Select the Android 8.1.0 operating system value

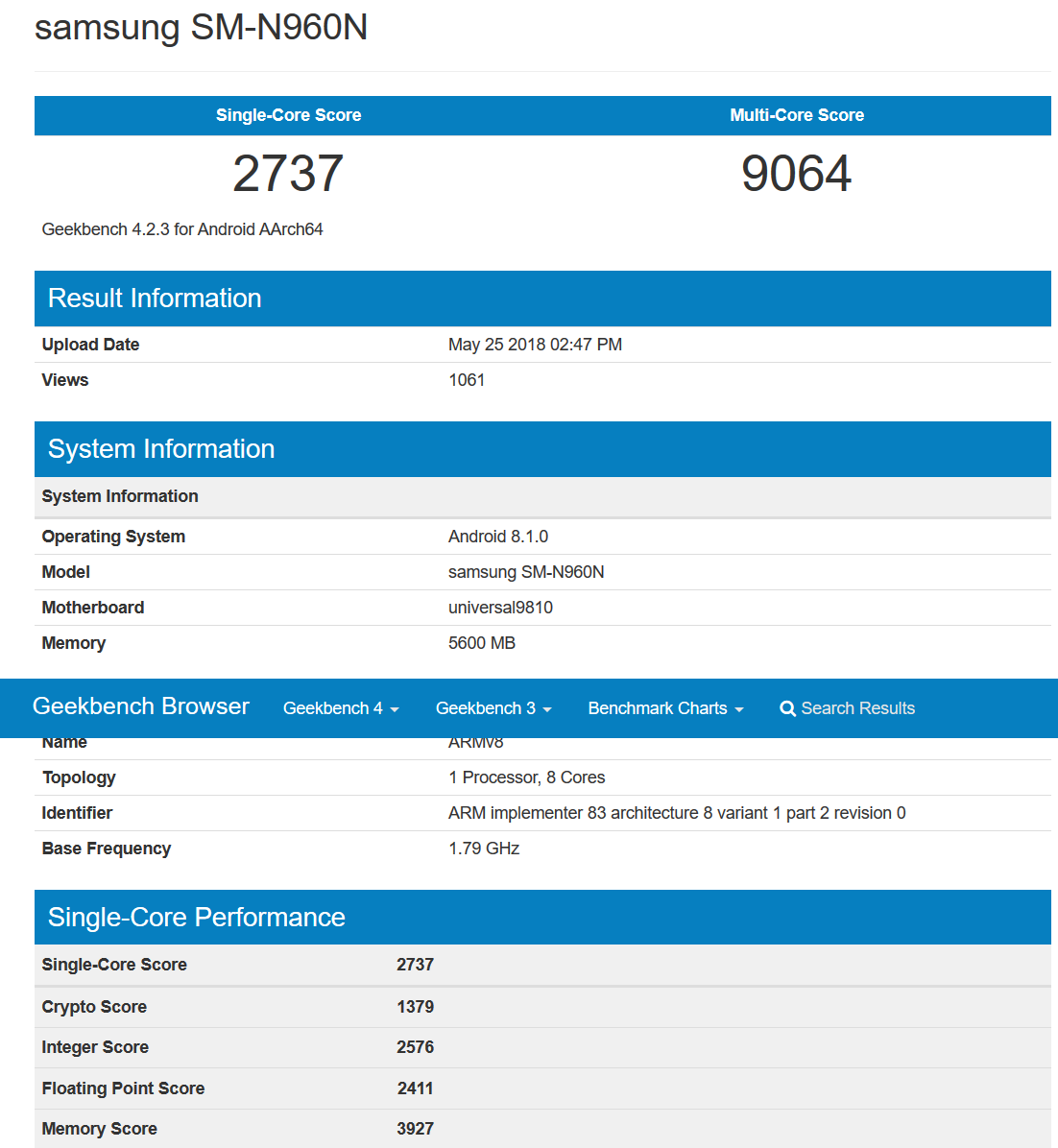[x=498, y=537]
